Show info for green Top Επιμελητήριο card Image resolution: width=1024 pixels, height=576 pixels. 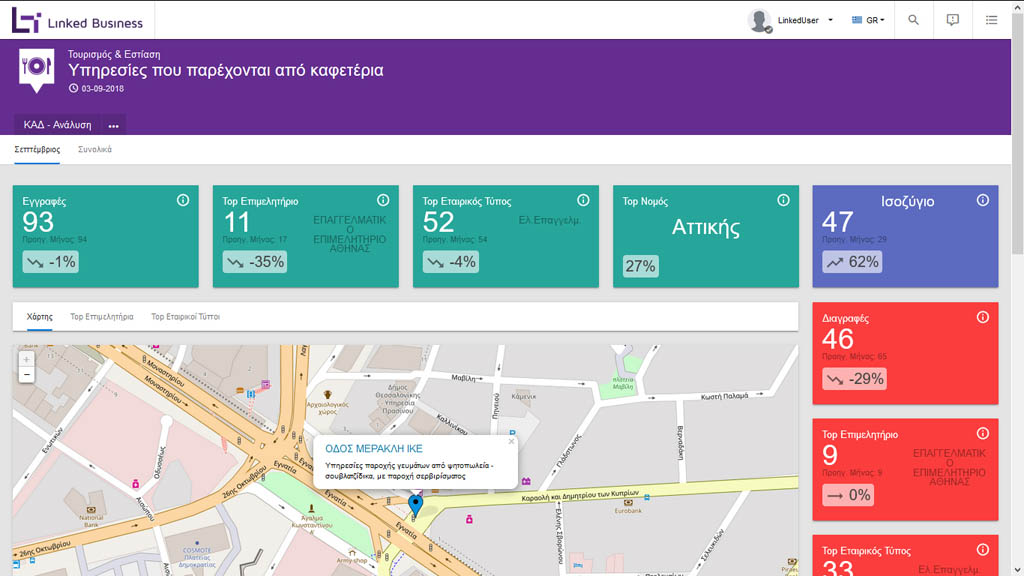[383, 200]
